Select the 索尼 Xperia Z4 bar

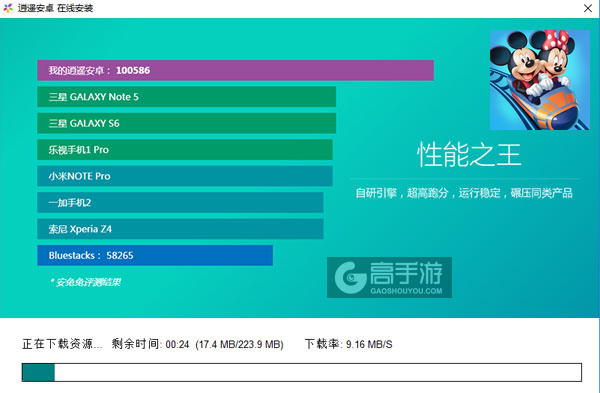point(180,229)
